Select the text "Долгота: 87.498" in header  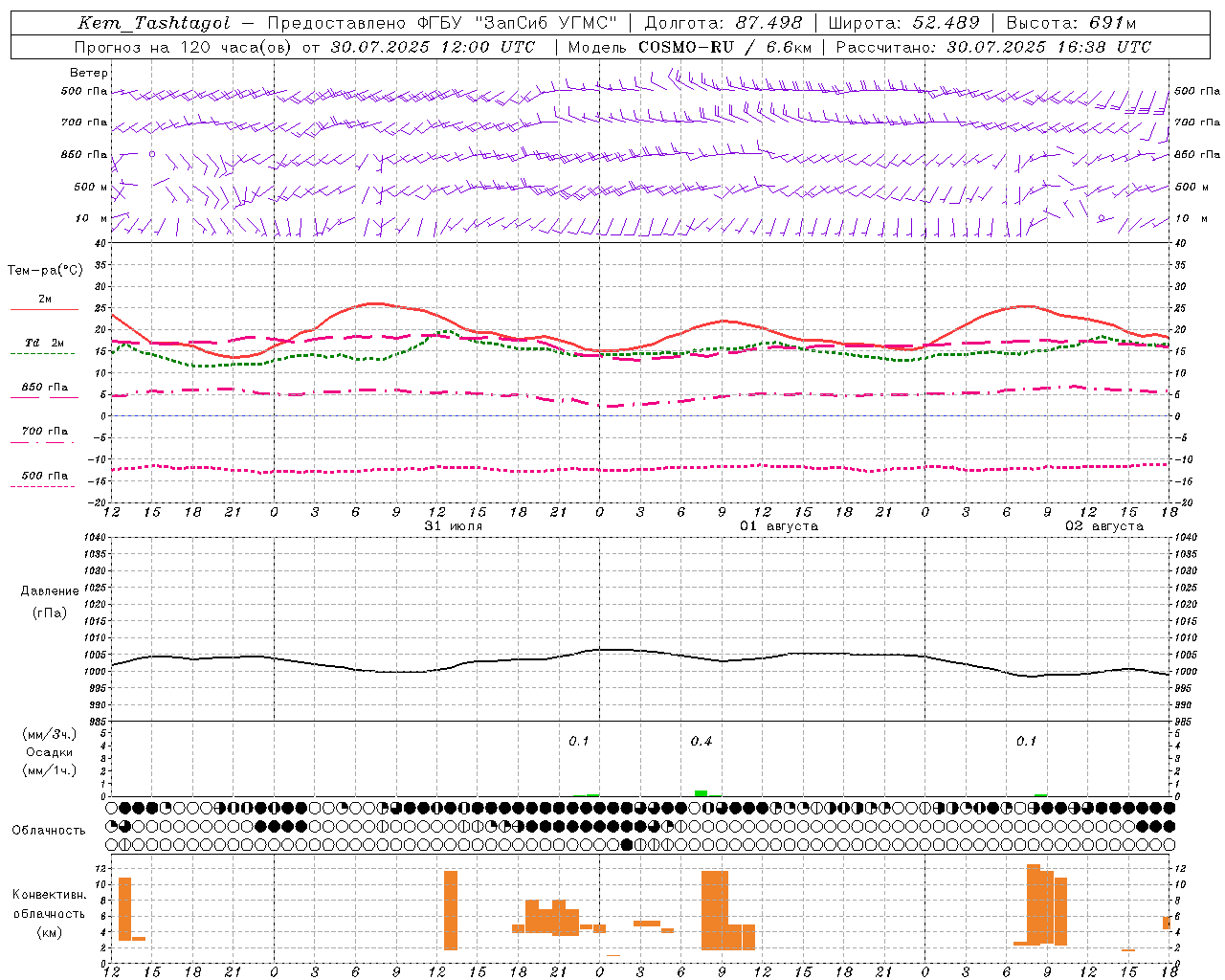pyautogui.click(x=724, y=23)
